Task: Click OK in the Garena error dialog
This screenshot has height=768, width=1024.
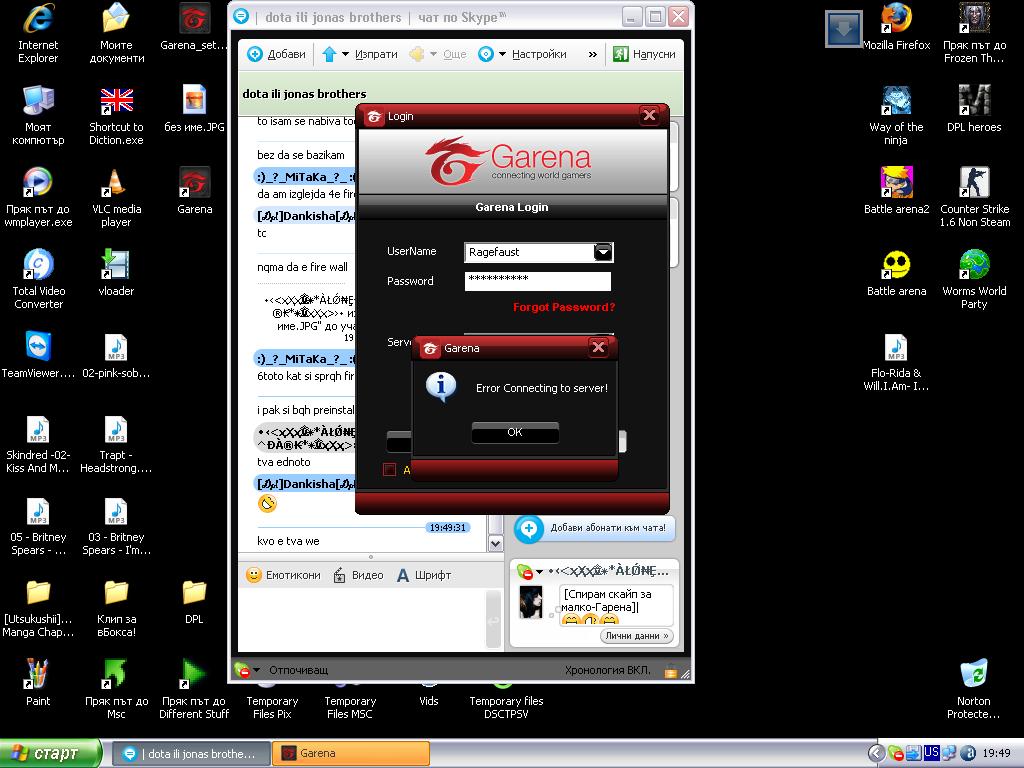Action: pos(515,432)
